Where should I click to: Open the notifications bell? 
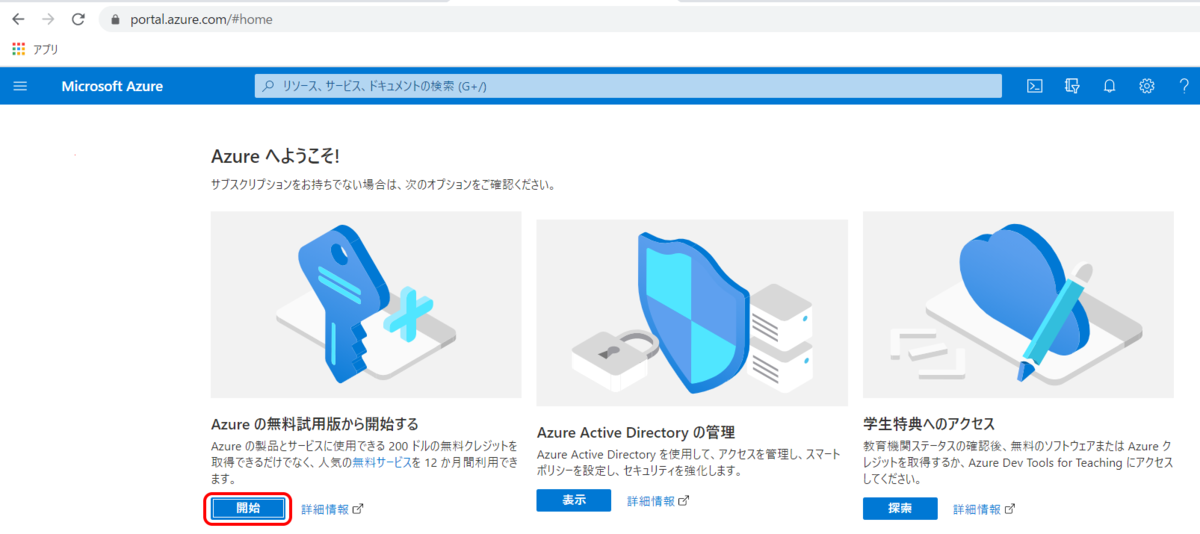[1109, 86]
